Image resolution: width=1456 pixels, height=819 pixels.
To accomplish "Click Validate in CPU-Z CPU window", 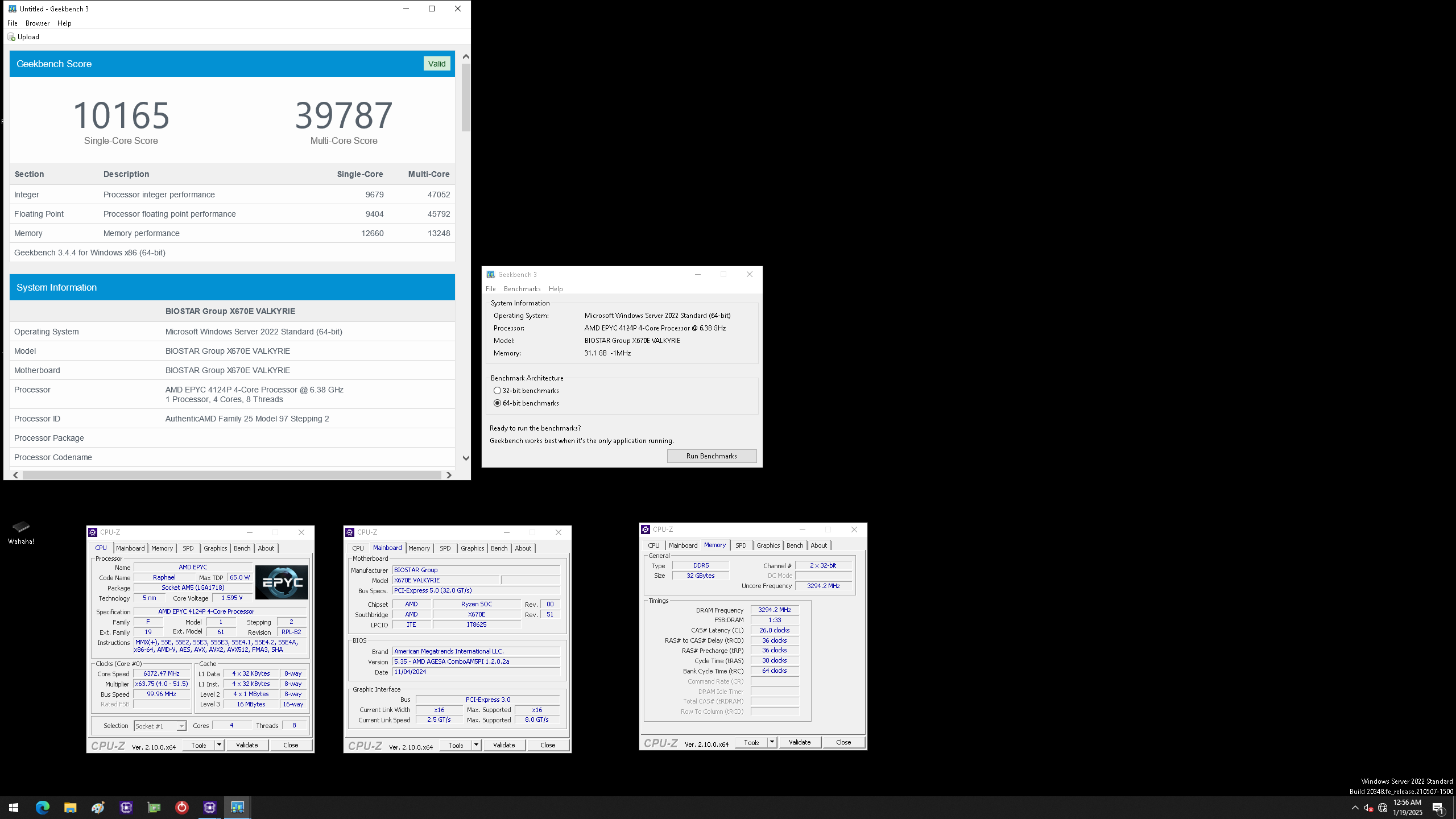I will pos(247,745).
